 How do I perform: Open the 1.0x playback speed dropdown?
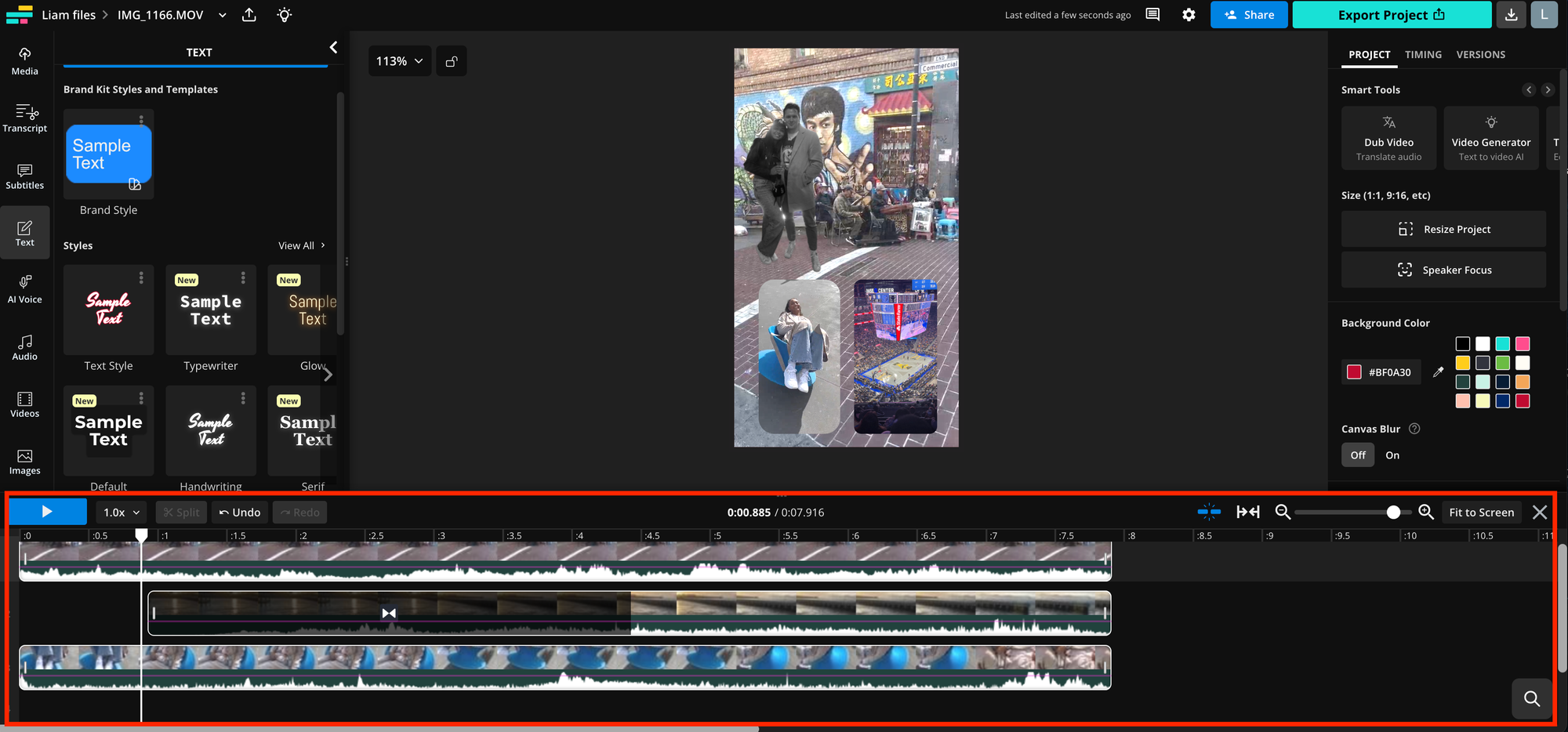(x=122, y=512)
